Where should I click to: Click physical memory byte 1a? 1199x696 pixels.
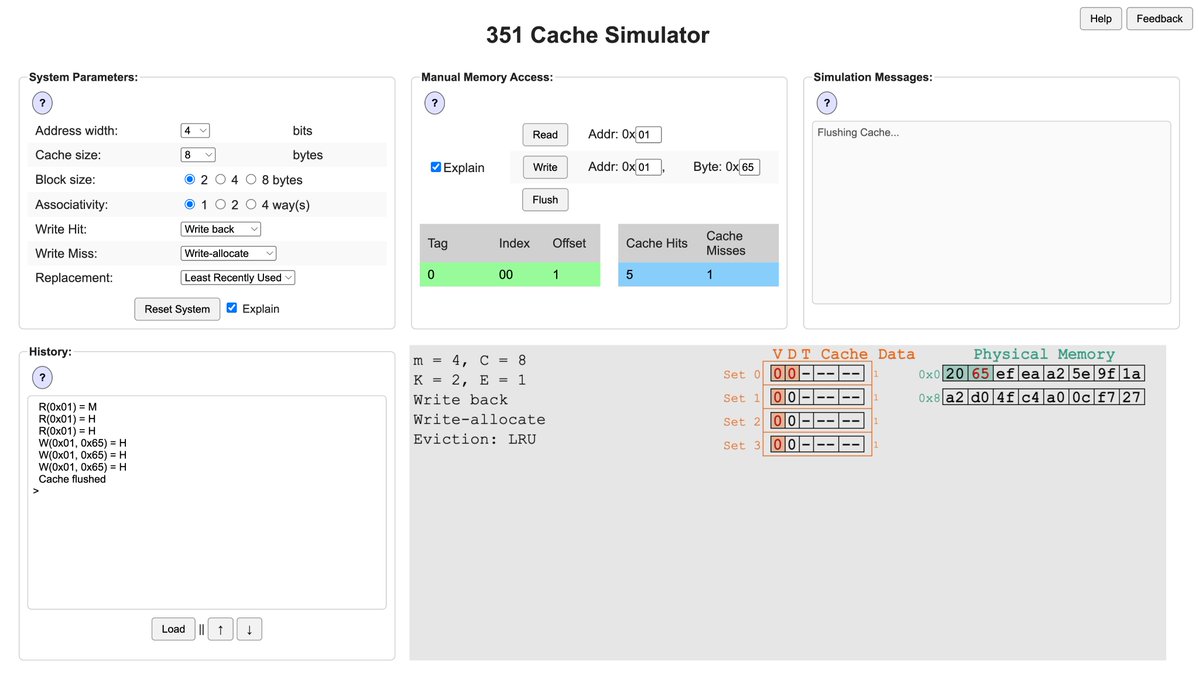1132,373
